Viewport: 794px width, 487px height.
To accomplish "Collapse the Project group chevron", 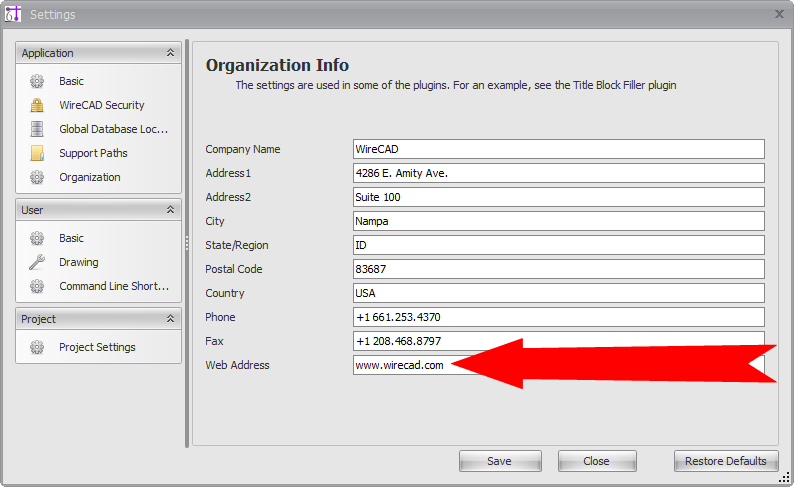I will (171, 318).
